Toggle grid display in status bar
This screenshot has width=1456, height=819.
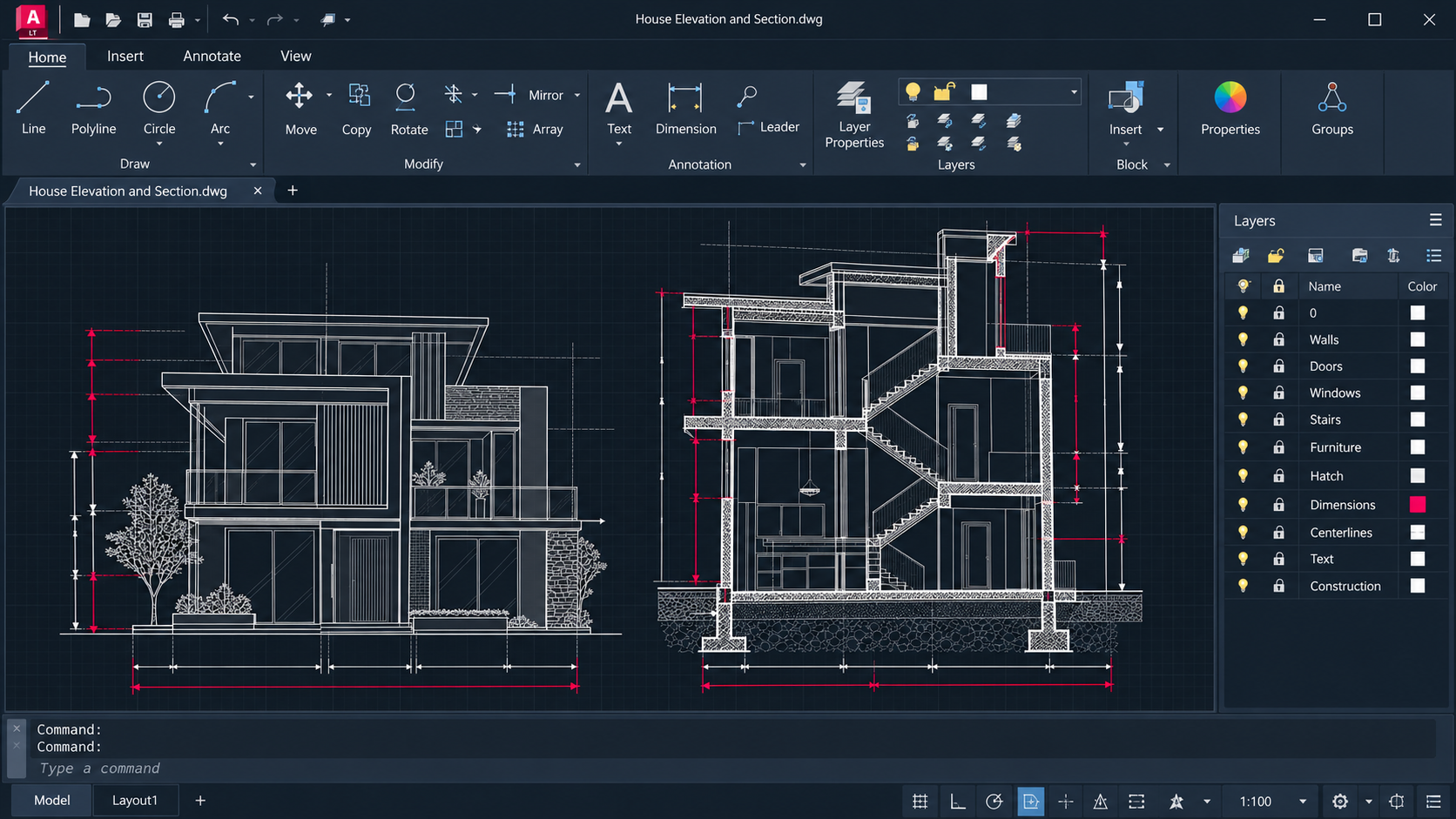click(920, 802)
